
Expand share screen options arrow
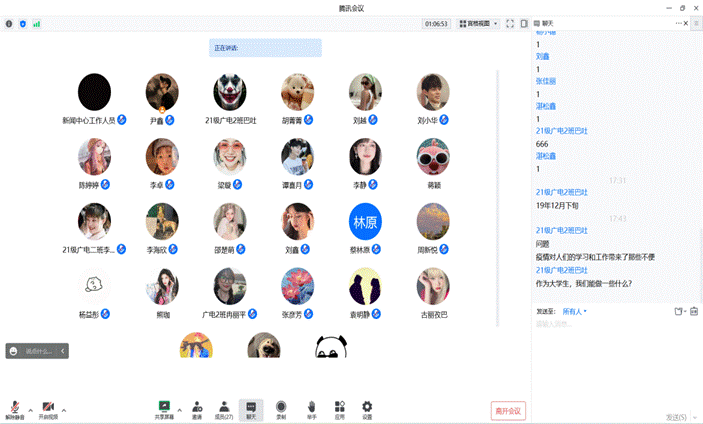pos(179,410)
